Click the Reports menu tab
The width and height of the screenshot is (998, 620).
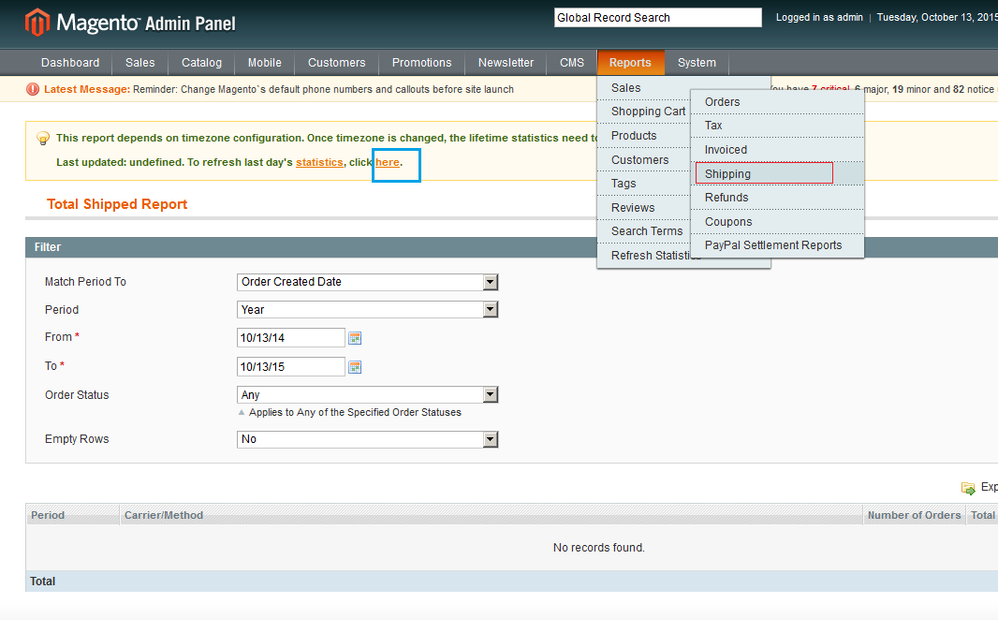coord(630,62)
